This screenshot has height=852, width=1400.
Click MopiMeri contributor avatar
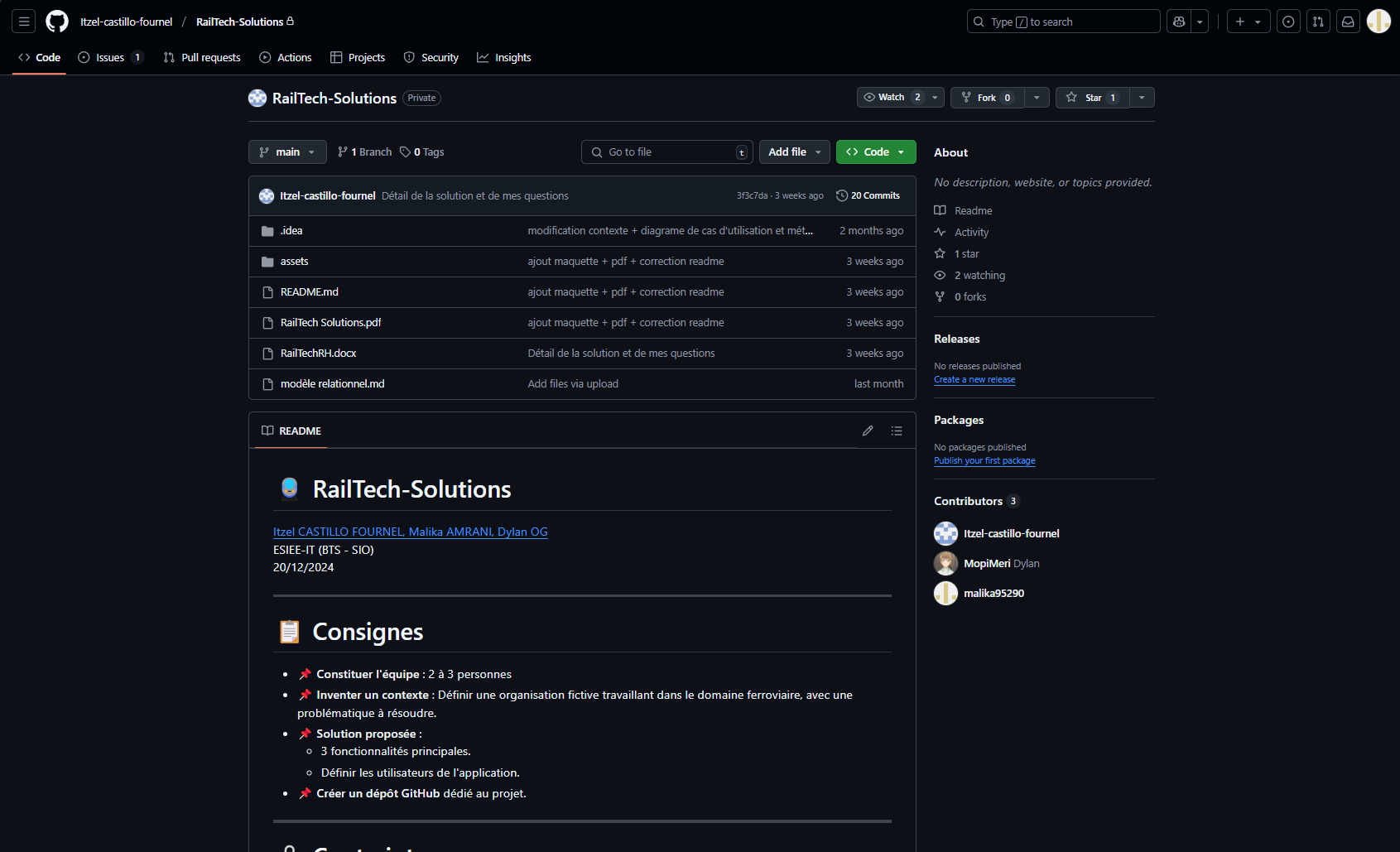(x=945, y=563)
